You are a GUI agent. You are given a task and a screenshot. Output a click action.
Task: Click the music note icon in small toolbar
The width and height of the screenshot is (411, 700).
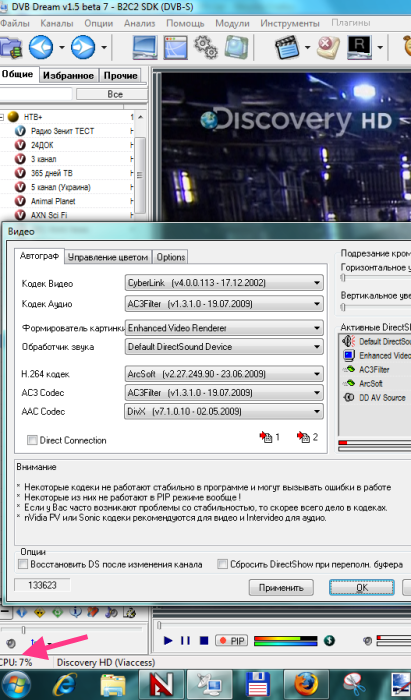click(x=111, y=612)
